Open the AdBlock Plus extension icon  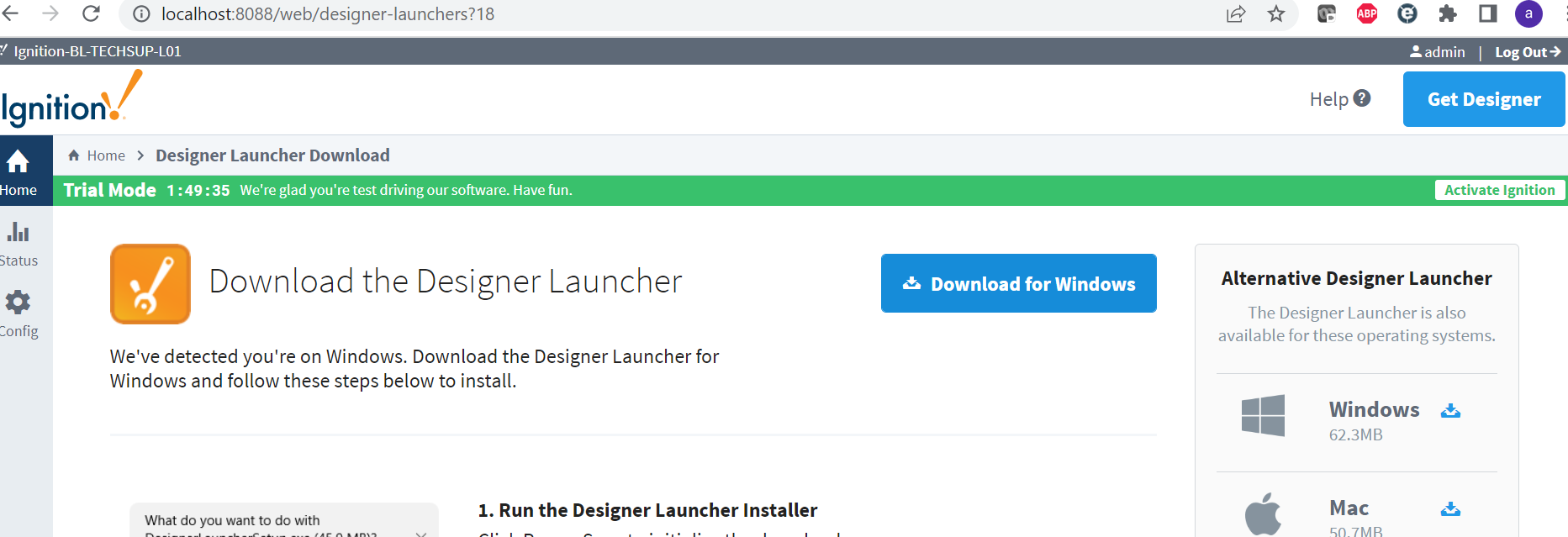coord(1367,13)
